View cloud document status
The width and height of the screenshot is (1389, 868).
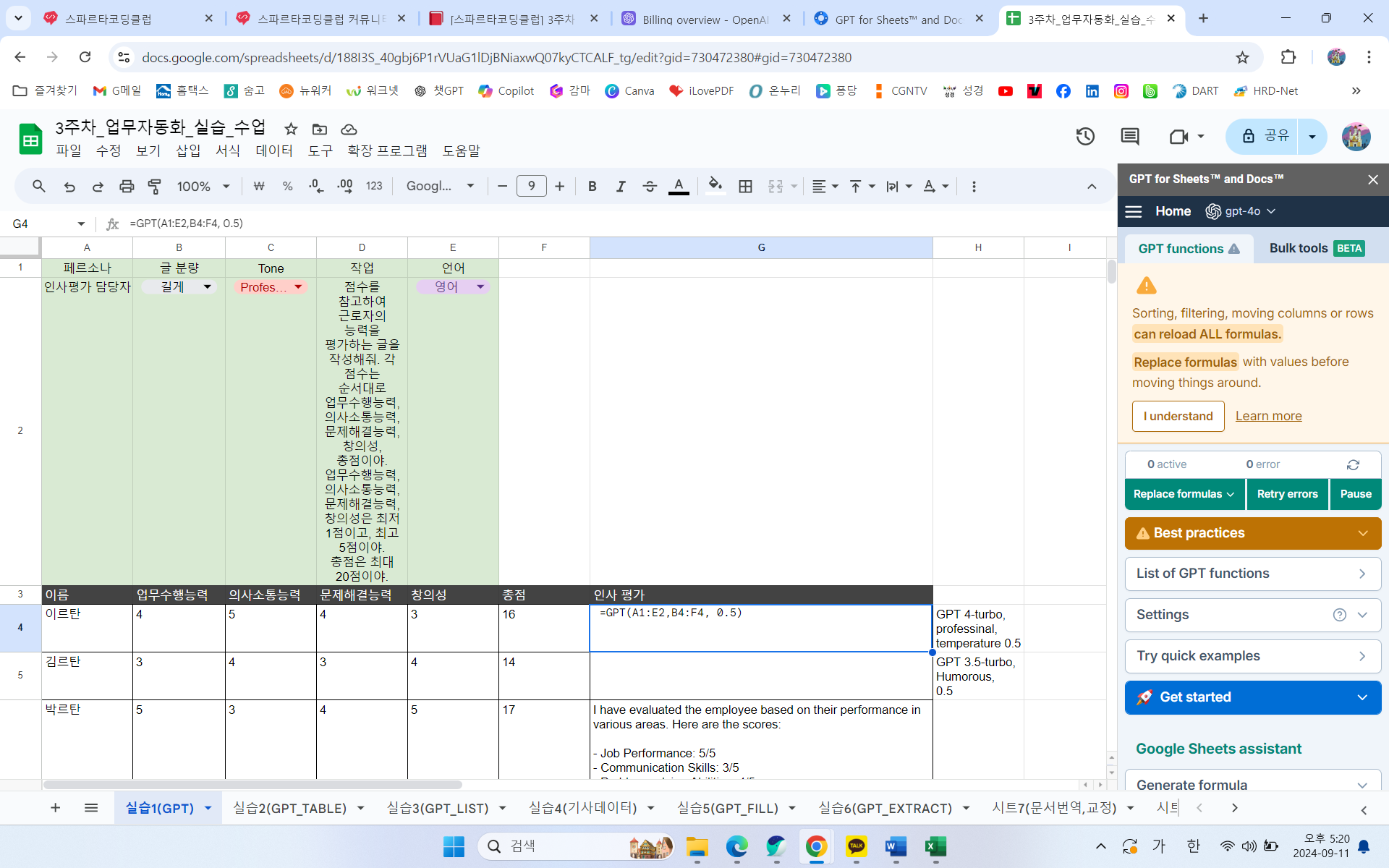tap(349, 129)
